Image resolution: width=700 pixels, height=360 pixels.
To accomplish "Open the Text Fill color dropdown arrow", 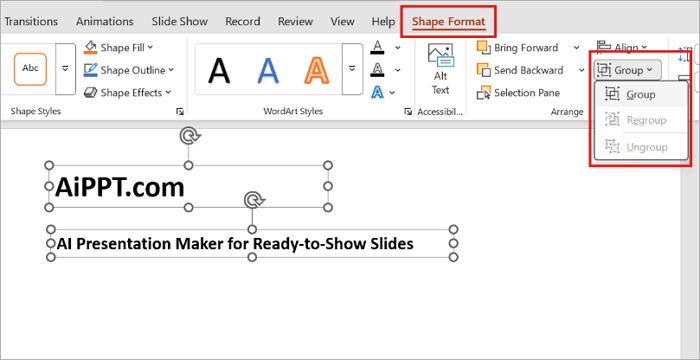I will (397, 47).
